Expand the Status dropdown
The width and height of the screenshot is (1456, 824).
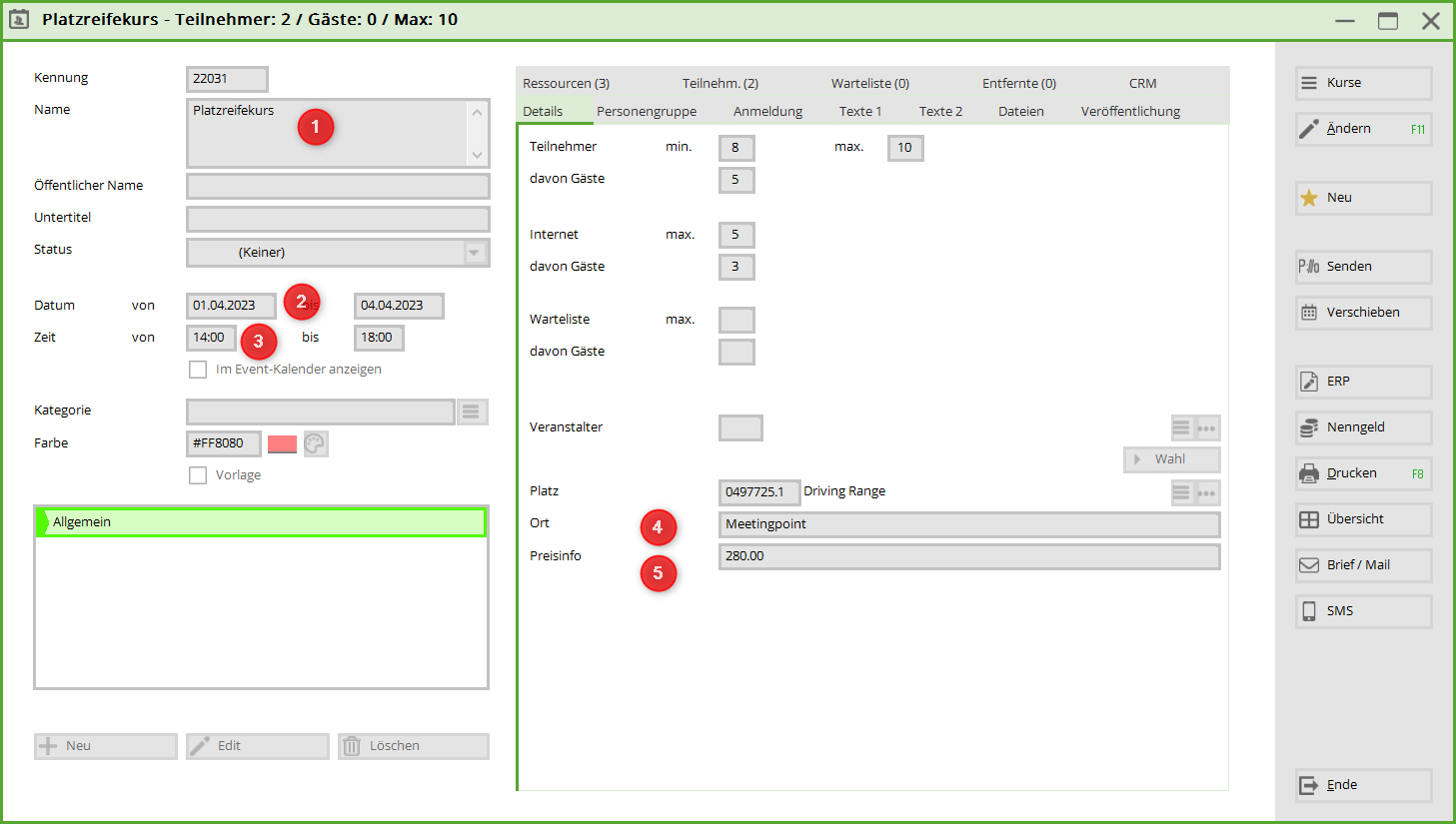point(475,253)
